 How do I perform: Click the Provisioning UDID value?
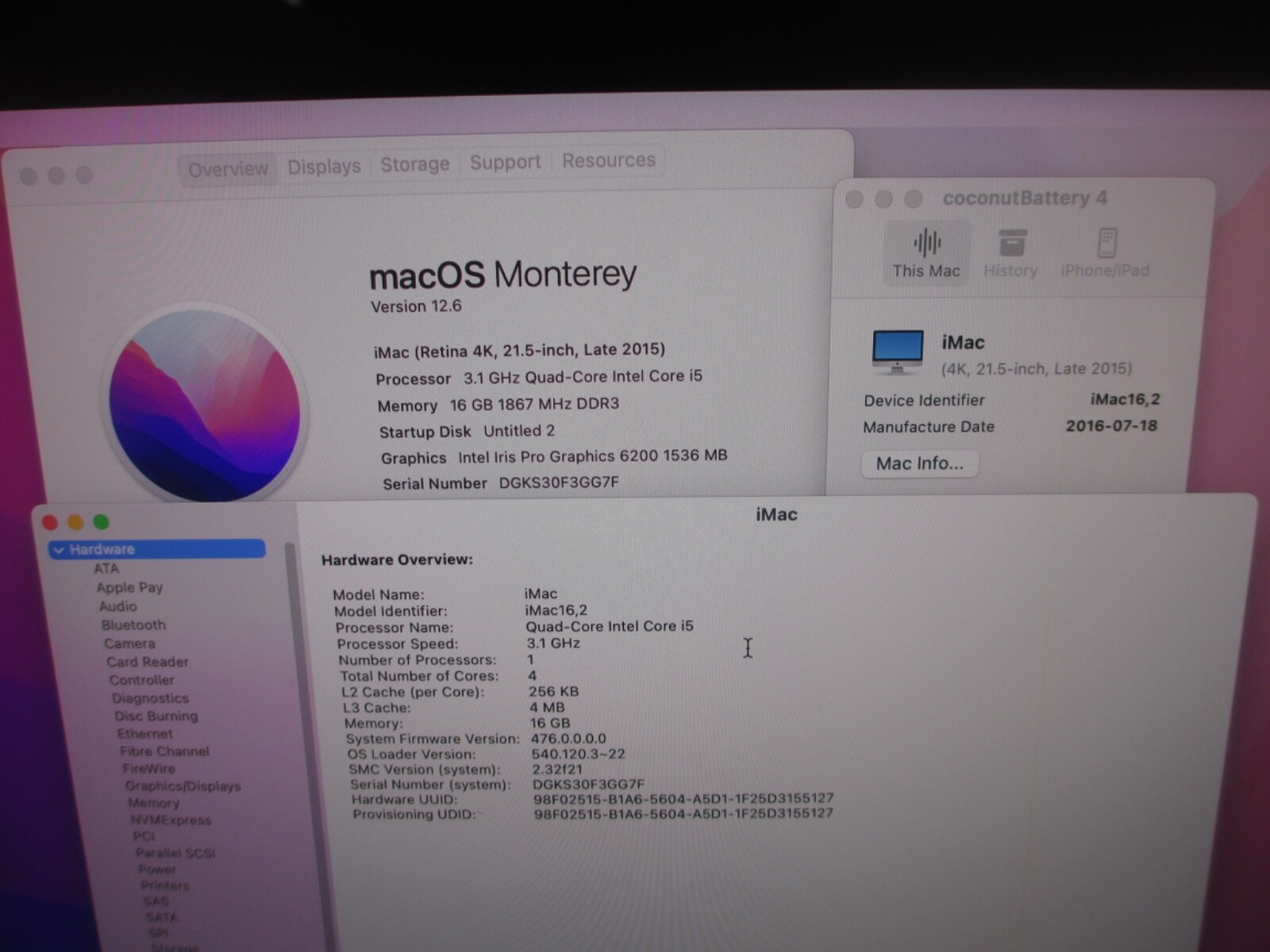pyautogui.click(x=683, y=813)
